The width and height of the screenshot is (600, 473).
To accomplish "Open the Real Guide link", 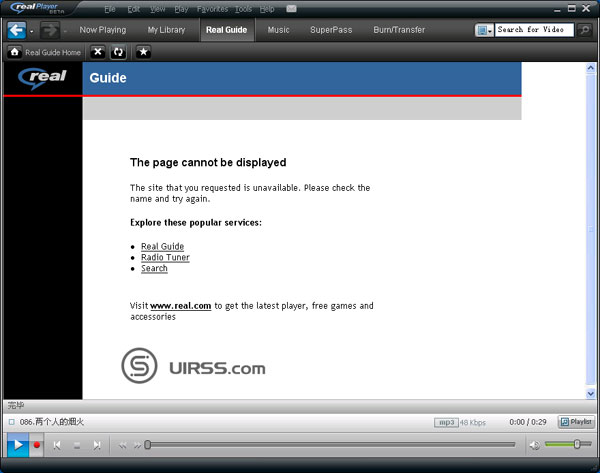I will (x=162, y=246).
